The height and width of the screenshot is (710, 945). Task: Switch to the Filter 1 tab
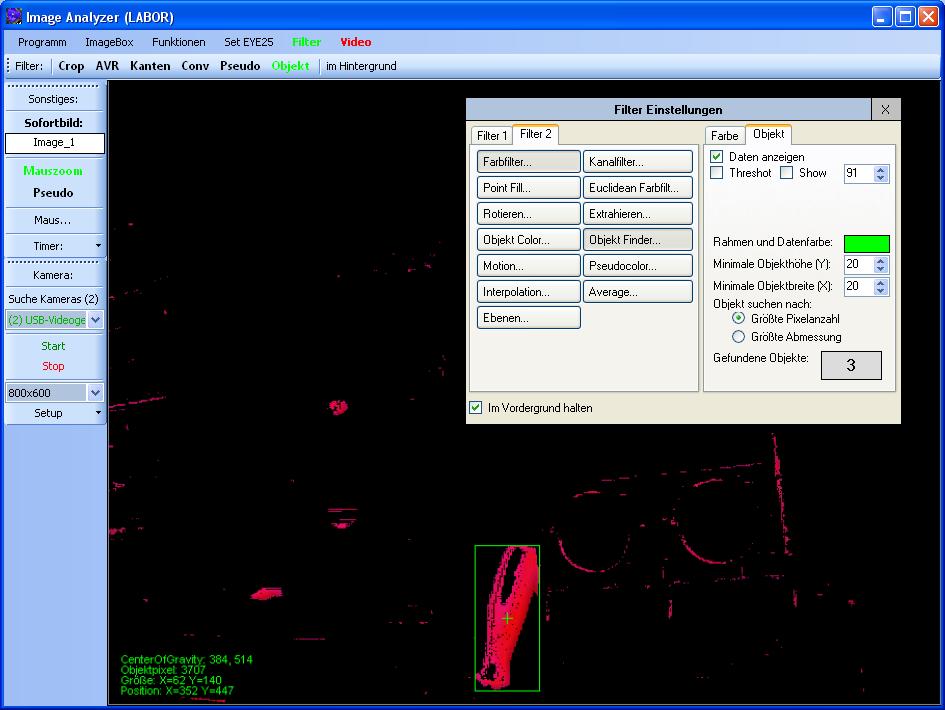click(x=492, y=136)
